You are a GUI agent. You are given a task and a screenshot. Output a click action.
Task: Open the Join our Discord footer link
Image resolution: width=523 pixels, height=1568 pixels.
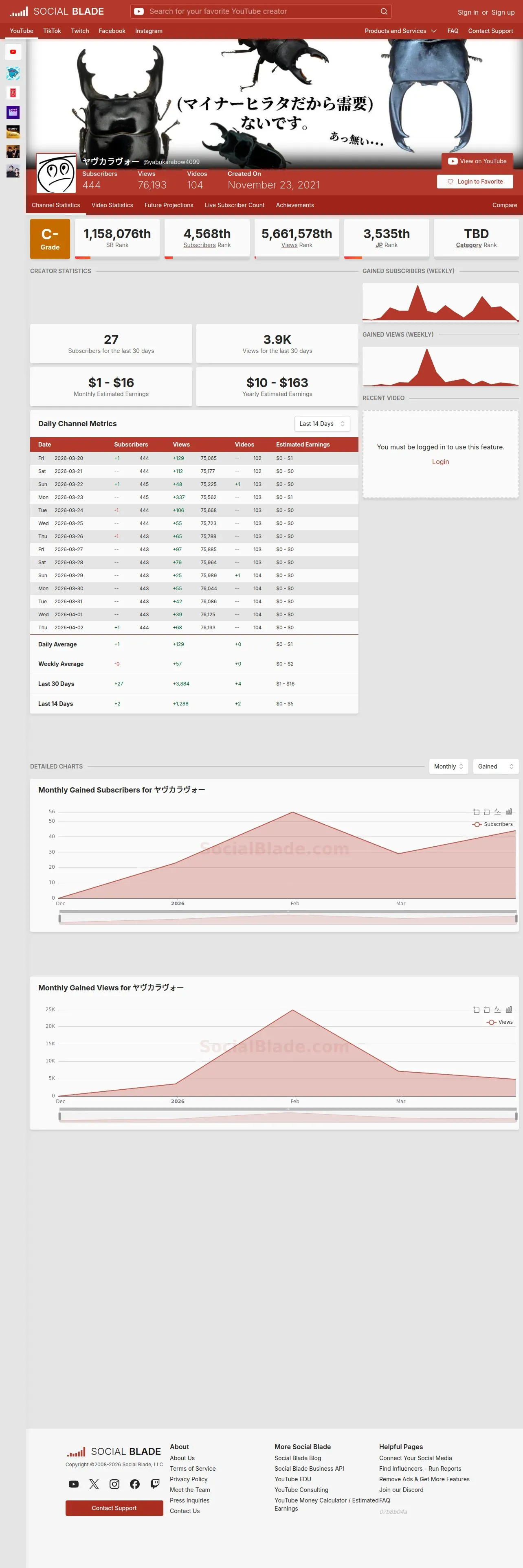click(x=401, y=1490)
